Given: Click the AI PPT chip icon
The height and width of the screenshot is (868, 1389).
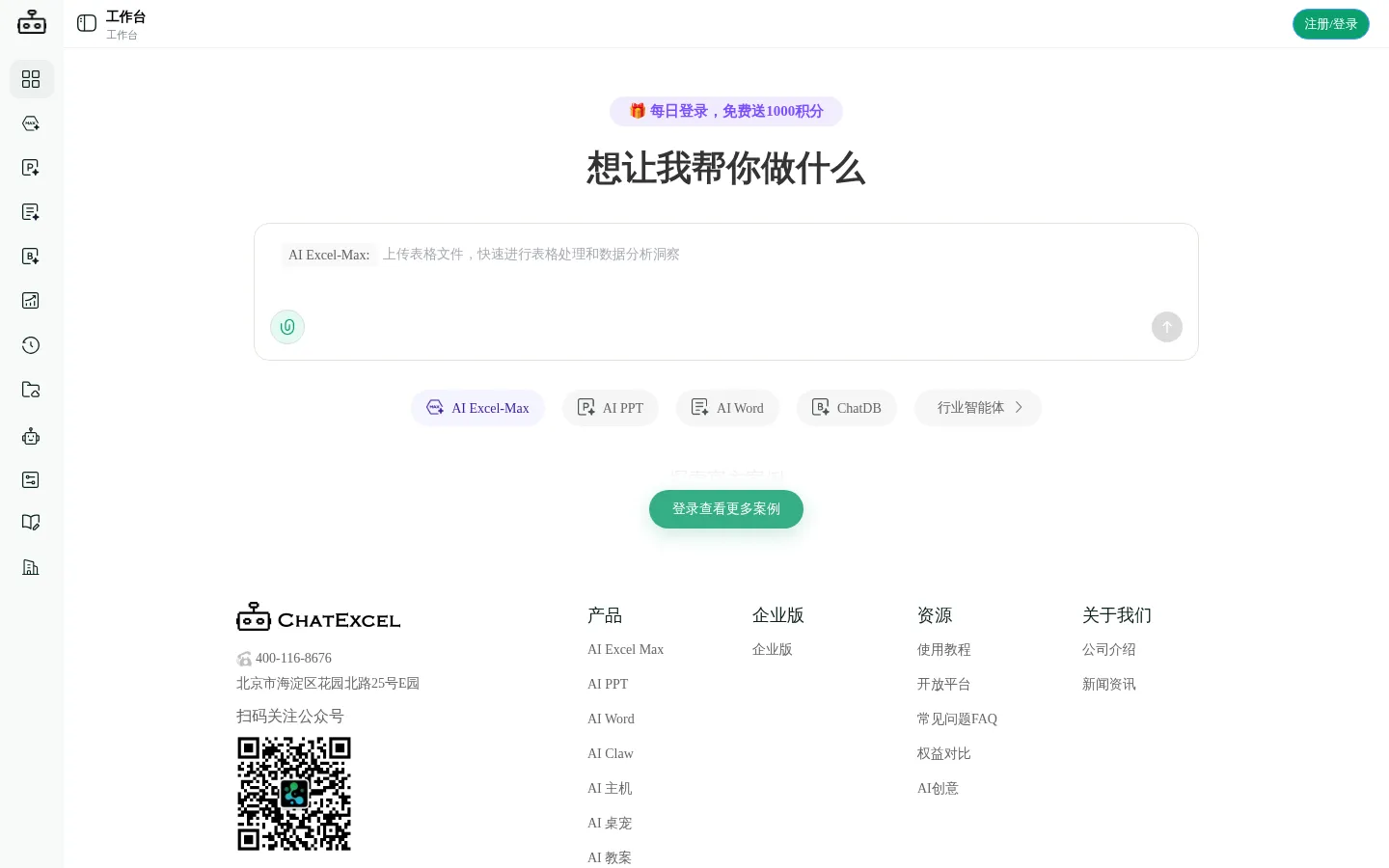Looking at the screenshot, I should pos(586,407).
